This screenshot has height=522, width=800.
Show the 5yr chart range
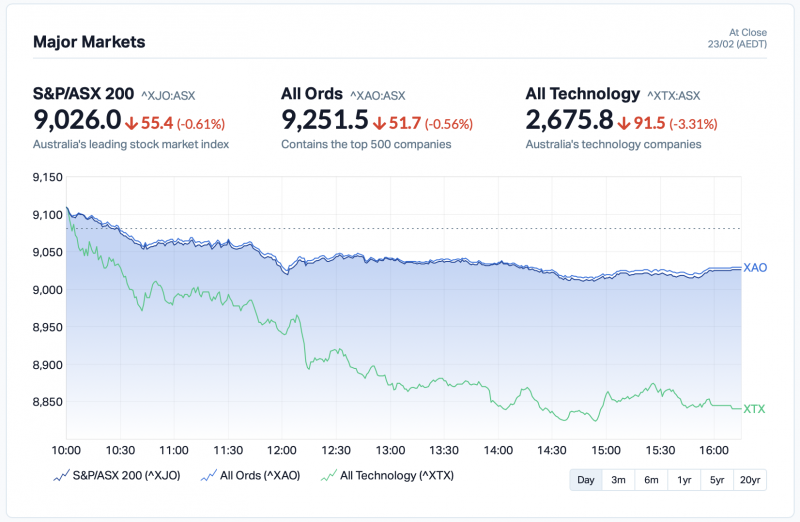point(717,480)
